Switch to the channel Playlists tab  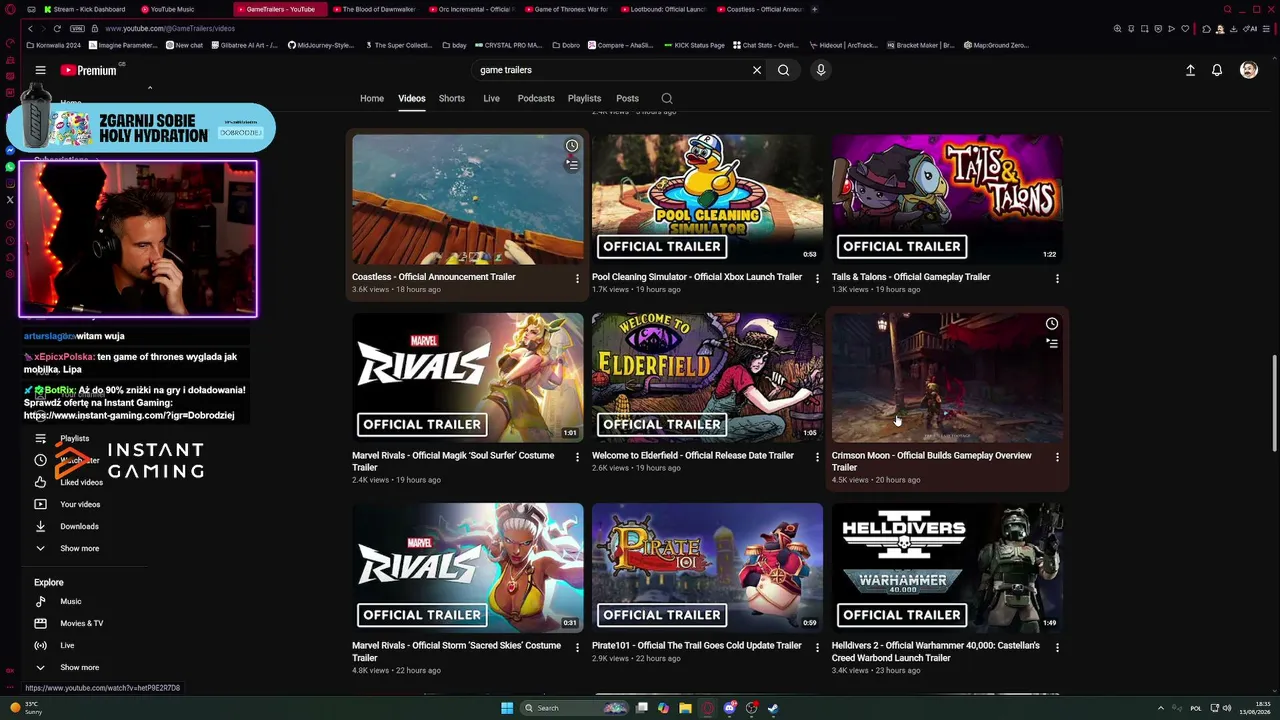pyautogui.click(x=584, y=98)
